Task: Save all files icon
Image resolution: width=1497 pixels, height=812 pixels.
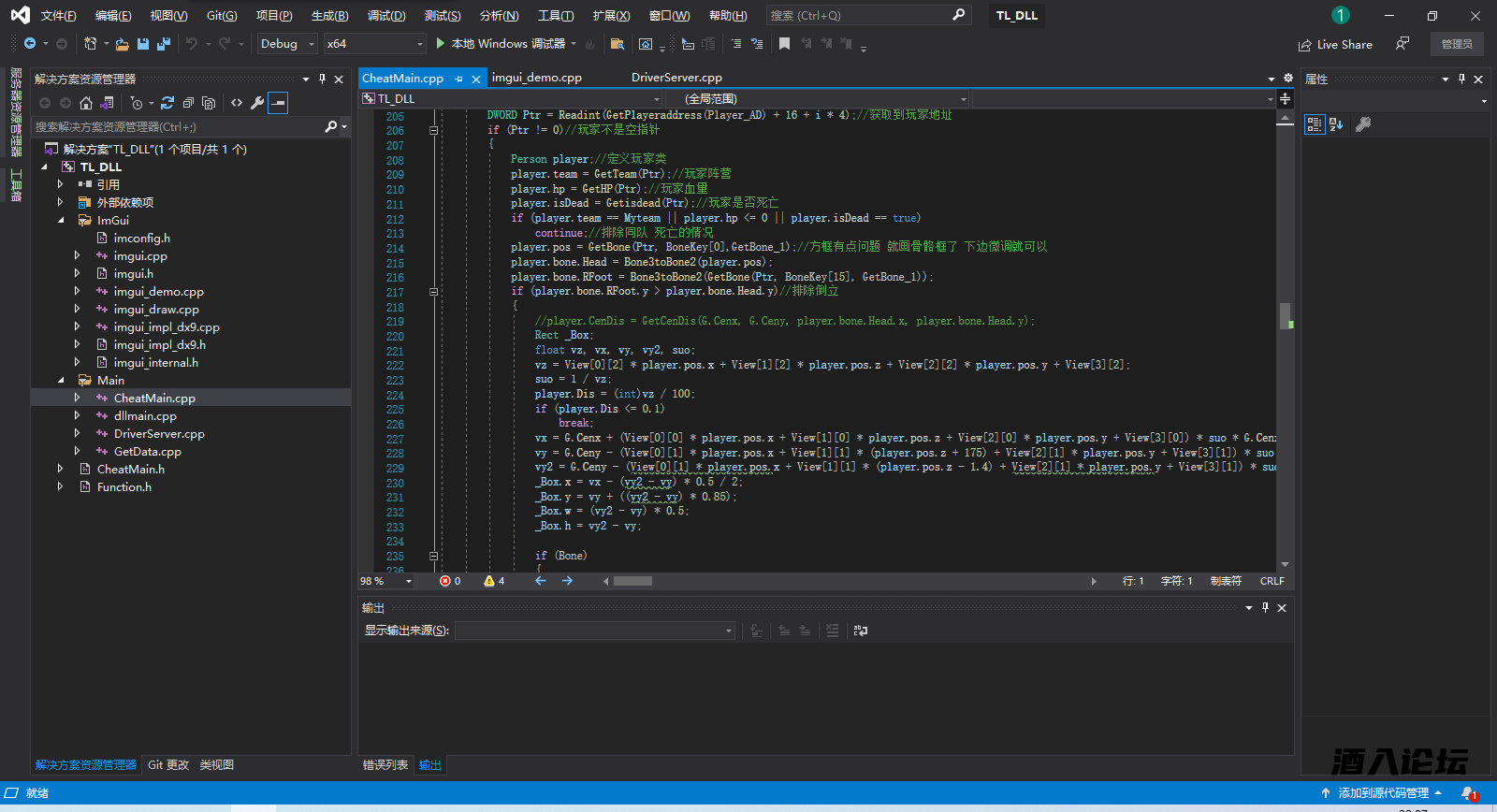Action: point(164,44)
